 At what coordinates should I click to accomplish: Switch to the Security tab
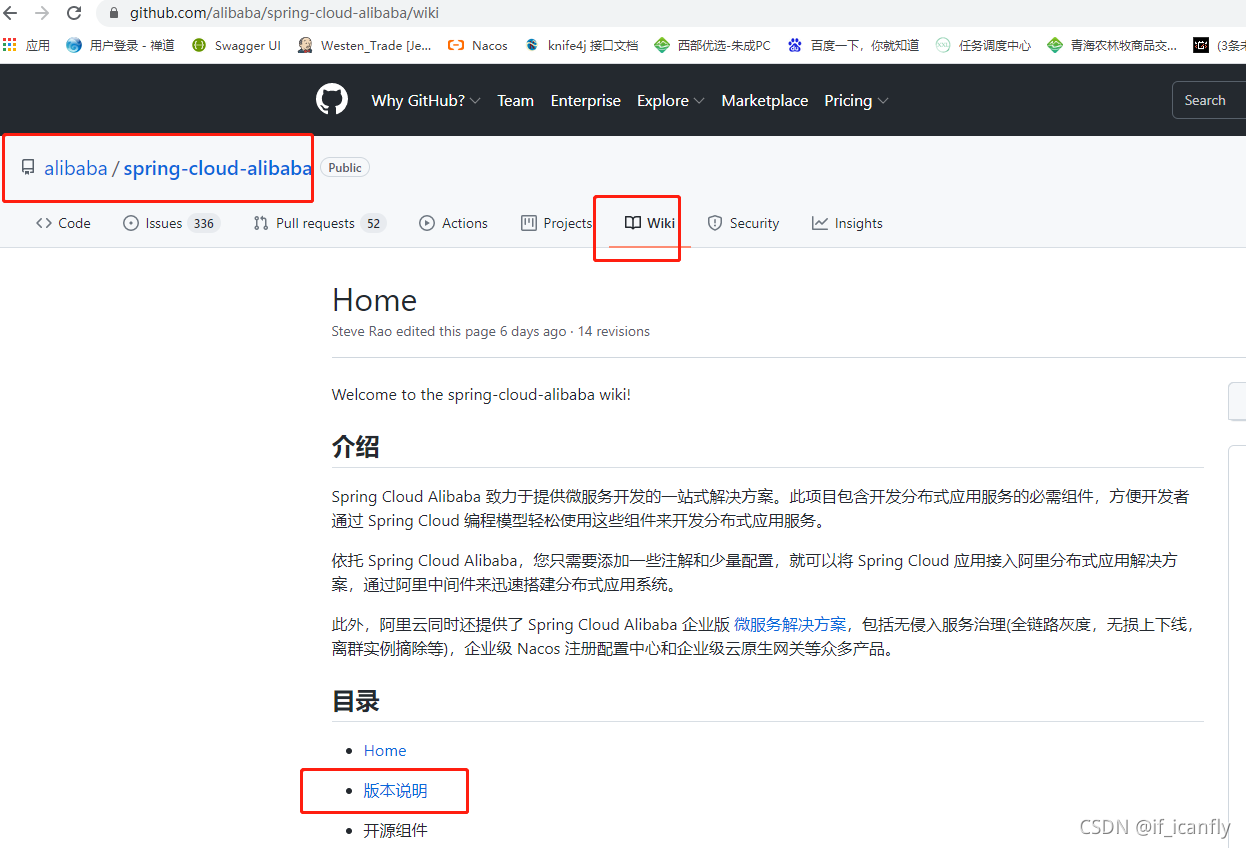pos(743,223)
